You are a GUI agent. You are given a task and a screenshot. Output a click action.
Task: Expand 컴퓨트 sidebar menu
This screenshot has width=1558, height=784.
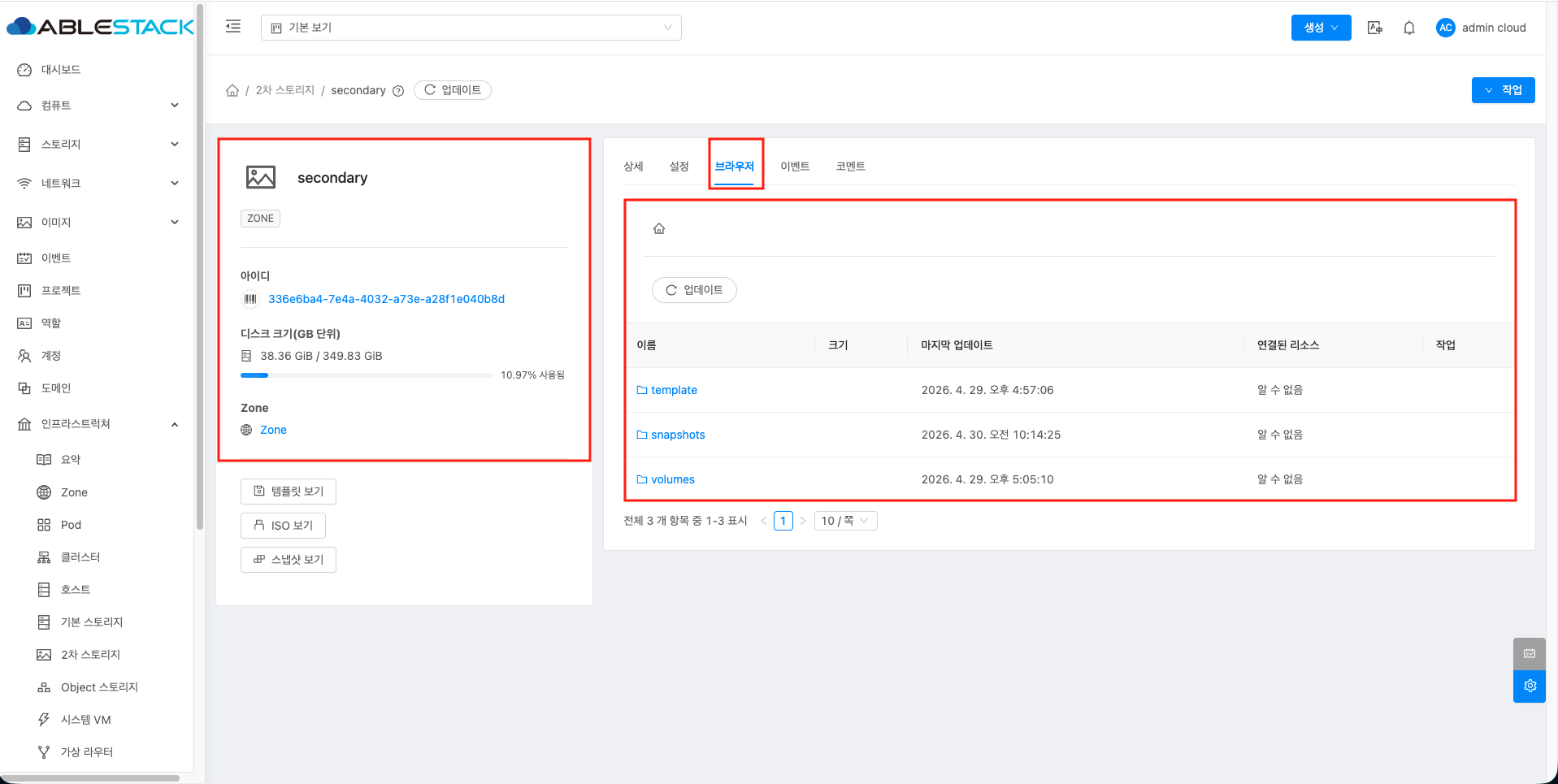(98, 106)
